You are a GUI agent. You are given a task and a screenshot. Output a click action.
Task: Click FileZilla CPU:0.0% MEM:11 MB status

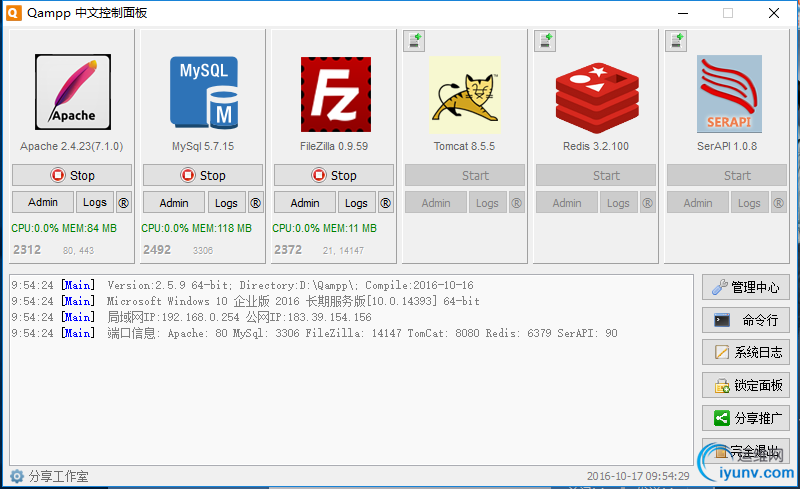(x=324, y=228)
